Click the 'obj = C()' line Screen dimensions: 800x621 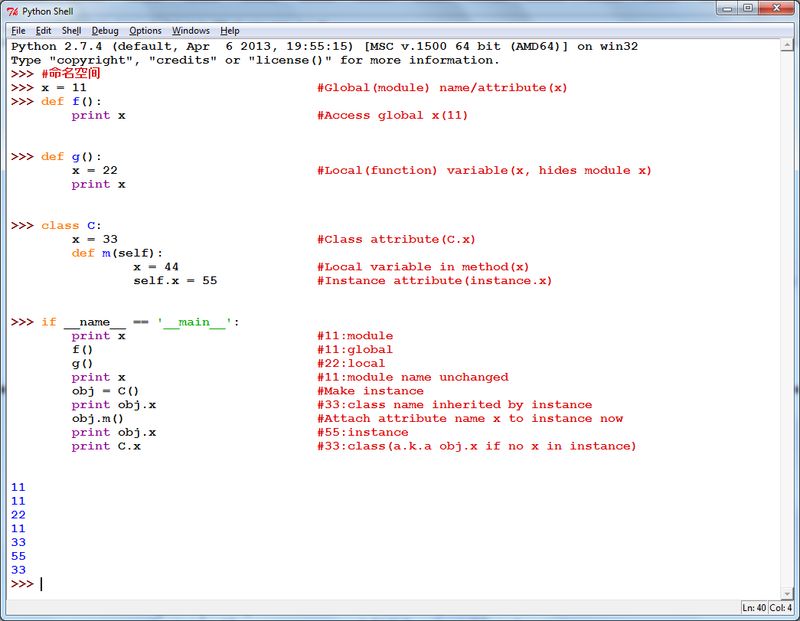(x=105, y=391)
